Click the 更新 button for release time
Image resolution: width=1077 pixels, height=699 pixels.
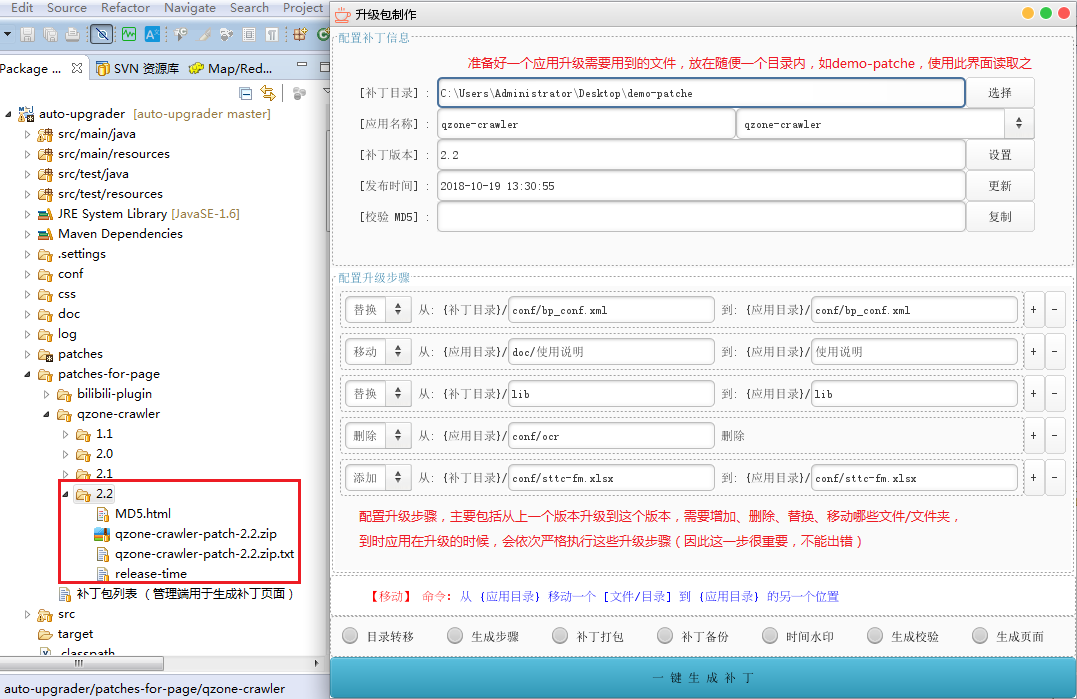[x=999, y=185]
